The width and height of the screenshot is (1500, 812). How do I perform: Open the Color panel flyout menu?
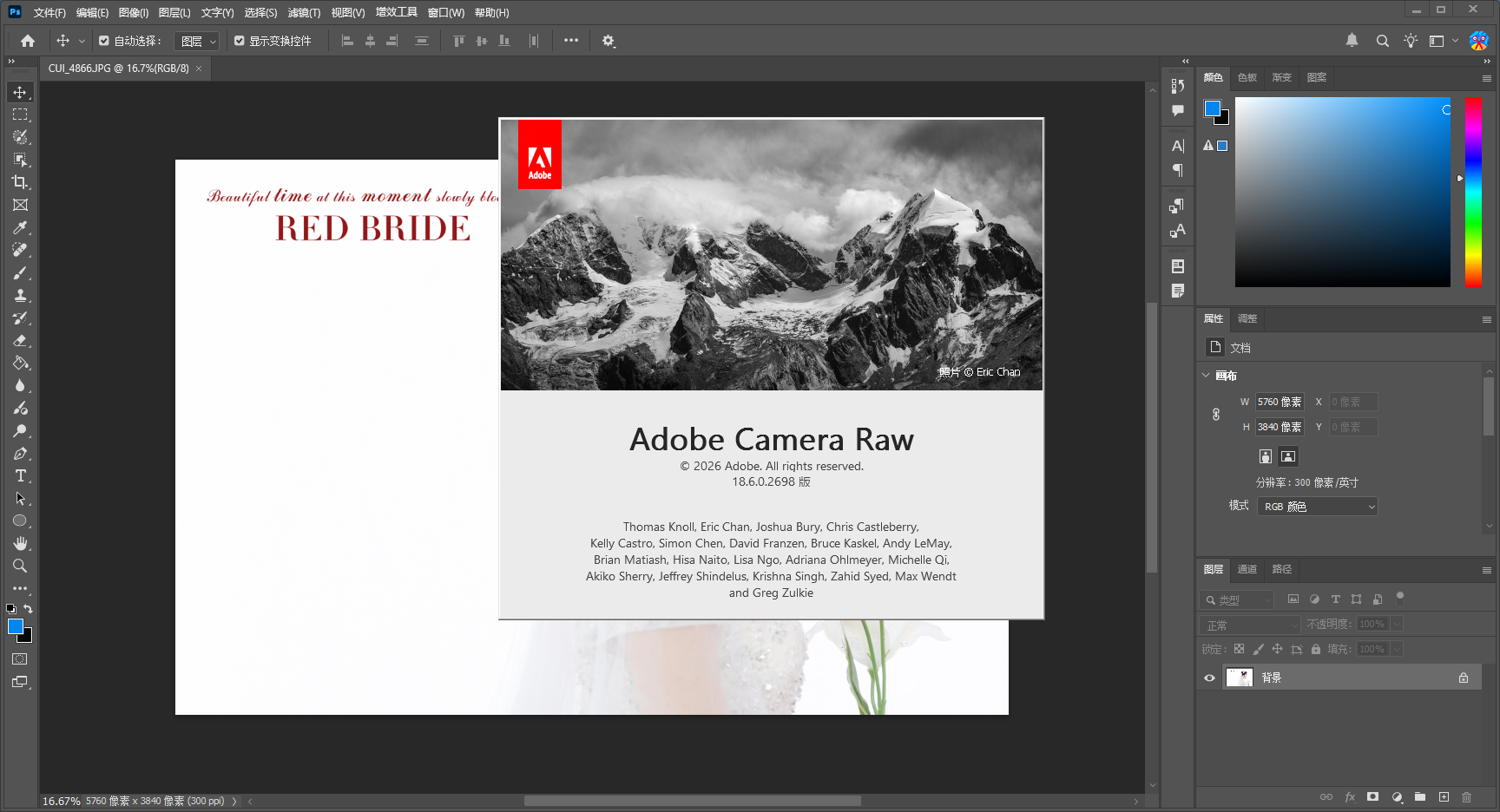(1486, 78)
